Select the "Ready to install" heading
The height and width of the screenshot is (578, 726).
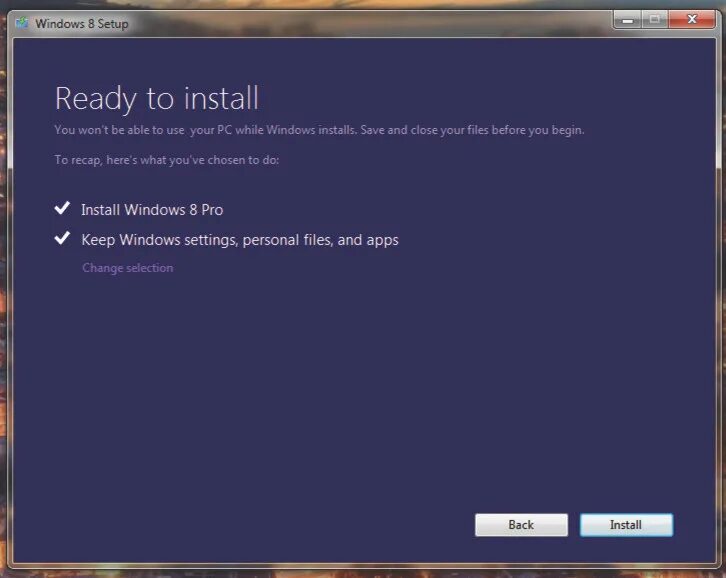pos(156,99)
